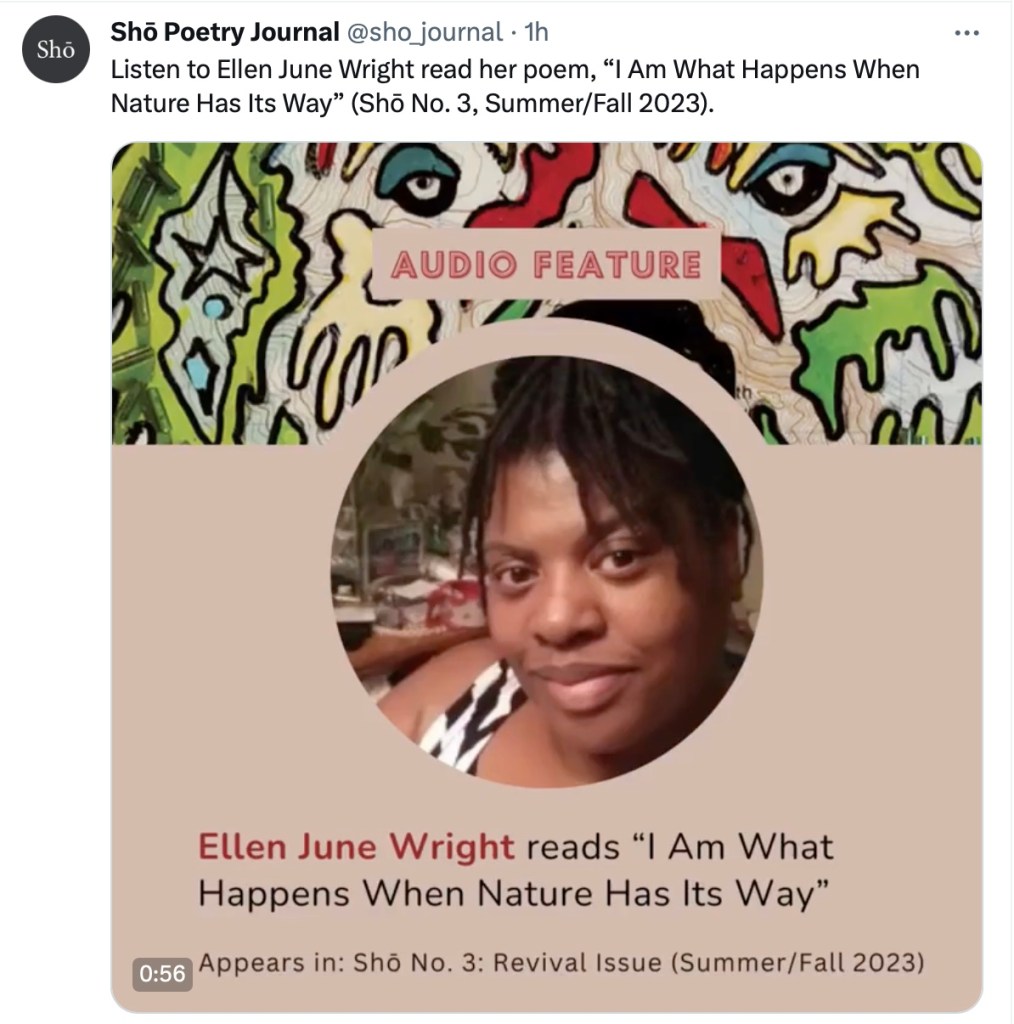Click the red "Ellen June Wright" caption name
This screenshot has width=1014, height=1024.
(x=356, y=847)
